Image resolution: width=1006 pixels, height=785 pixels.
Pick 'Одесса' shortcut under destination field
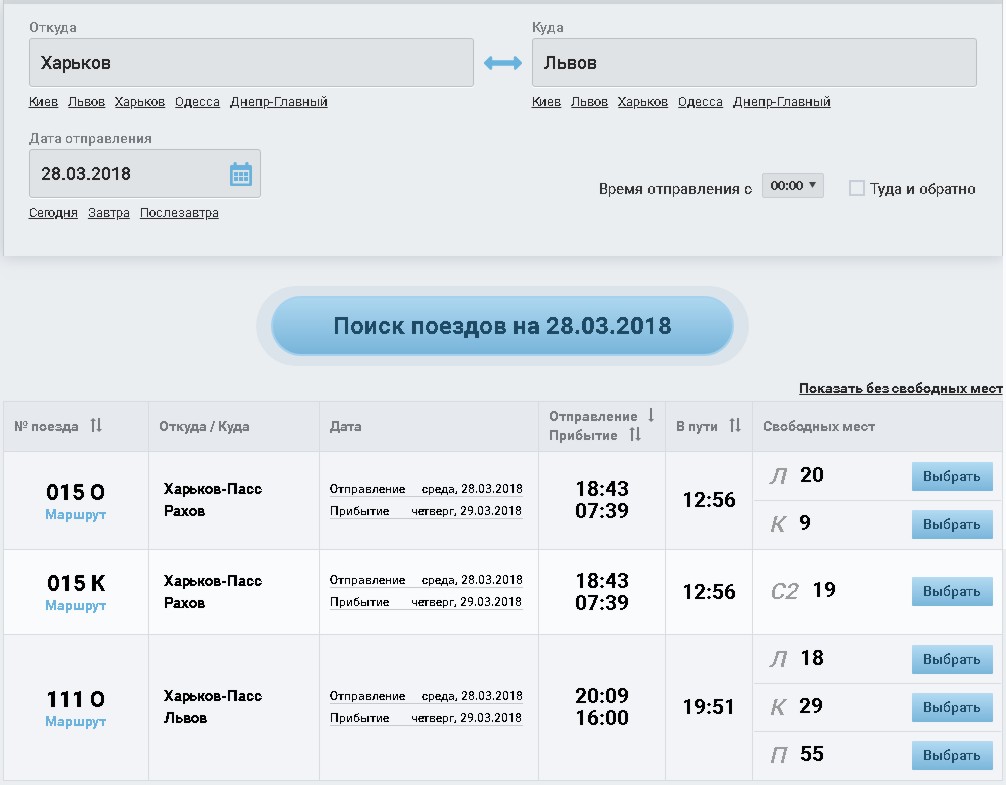tap(700, 102)
